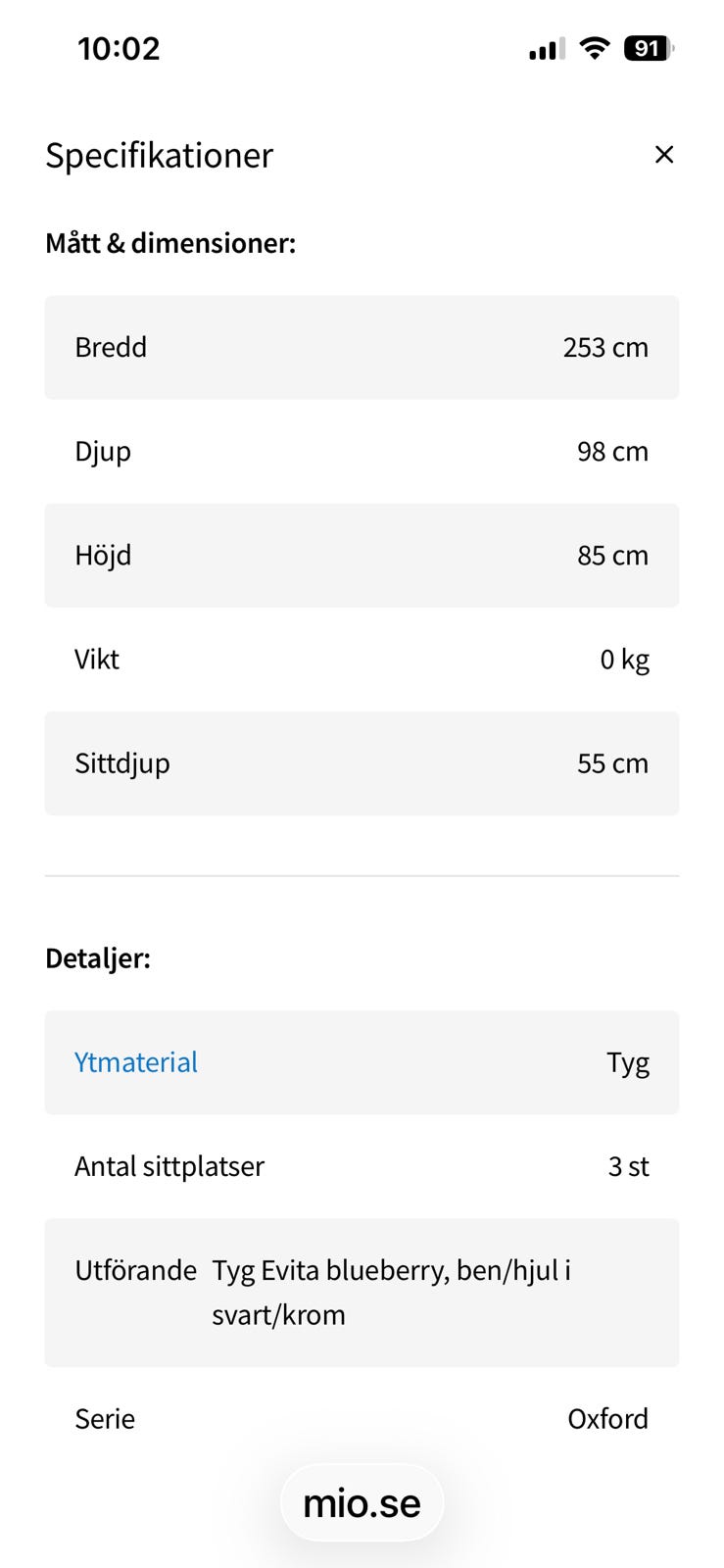
Task: Tap the battery indicator in status bar
Action: pos(649,48)
